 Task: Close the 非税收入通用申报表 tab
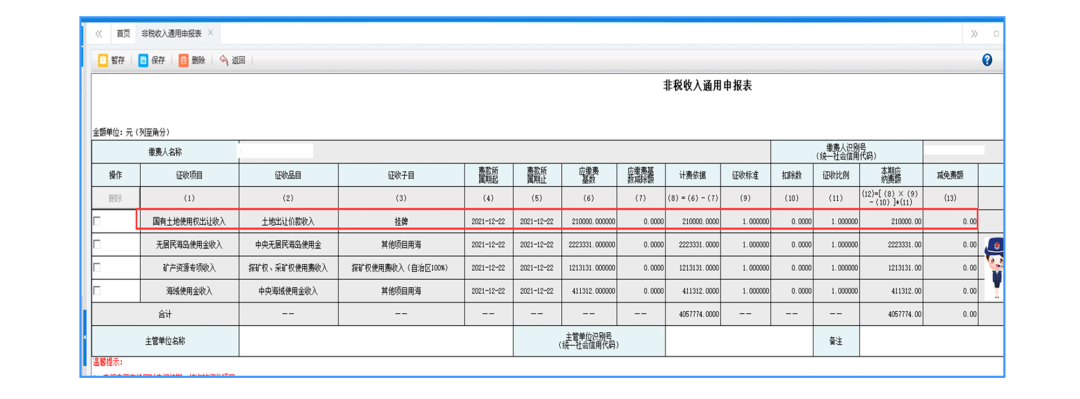click(x=211, y=33)
